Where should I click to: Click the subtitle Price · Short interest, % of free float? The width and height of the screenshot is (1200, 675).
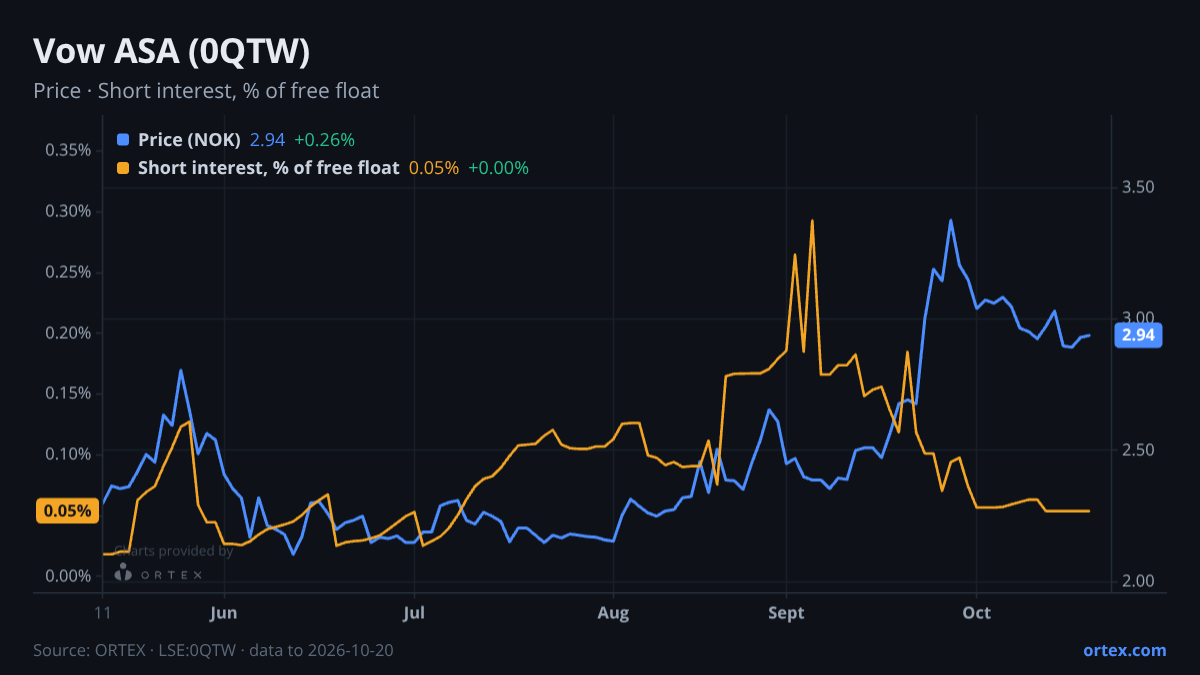tap(206, 91)
